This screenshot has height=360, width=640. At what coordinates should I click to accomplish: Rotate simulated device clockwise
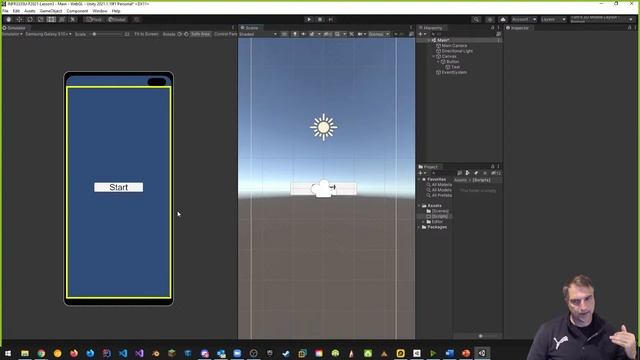(186, 34)
